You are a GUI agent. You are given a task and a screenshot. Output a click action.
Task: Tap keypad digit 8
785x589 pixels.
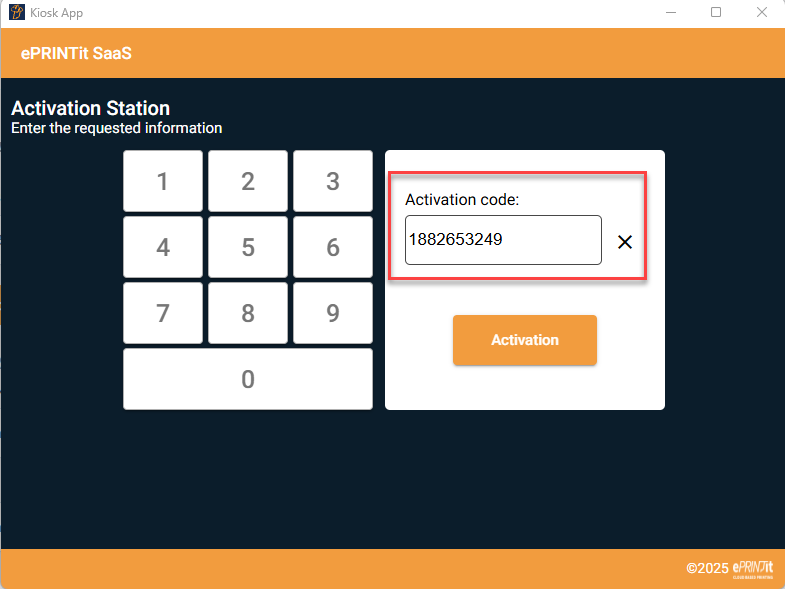point(248,313)
